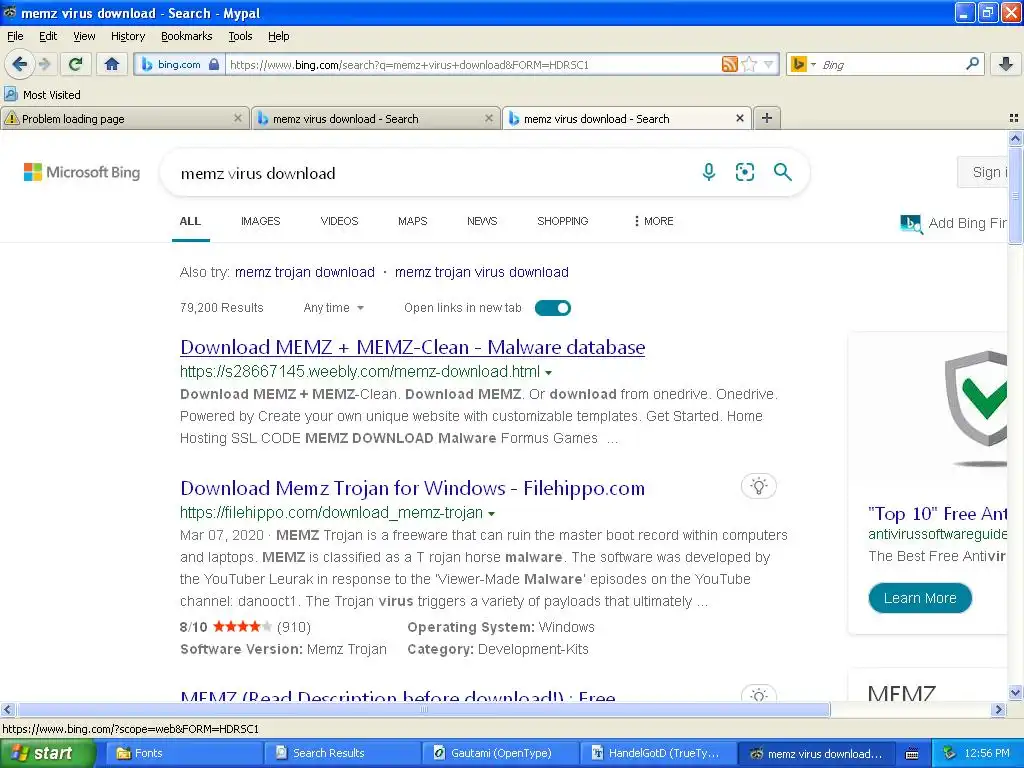Screen dimensions: 1024x768
Task: Open Download MEMZ + MEMZ-Clean result link
Action: click(x=413, y=347)
